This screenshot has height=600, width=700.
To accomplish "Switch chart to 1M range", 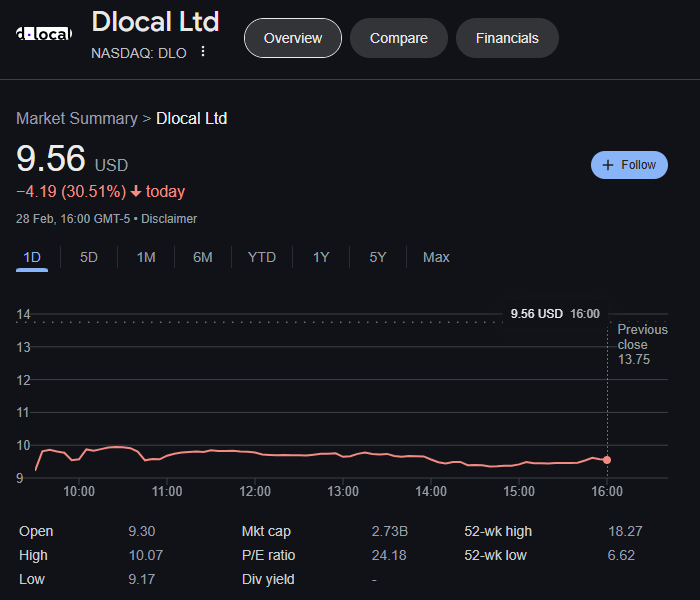I will [x=146, y=258].
